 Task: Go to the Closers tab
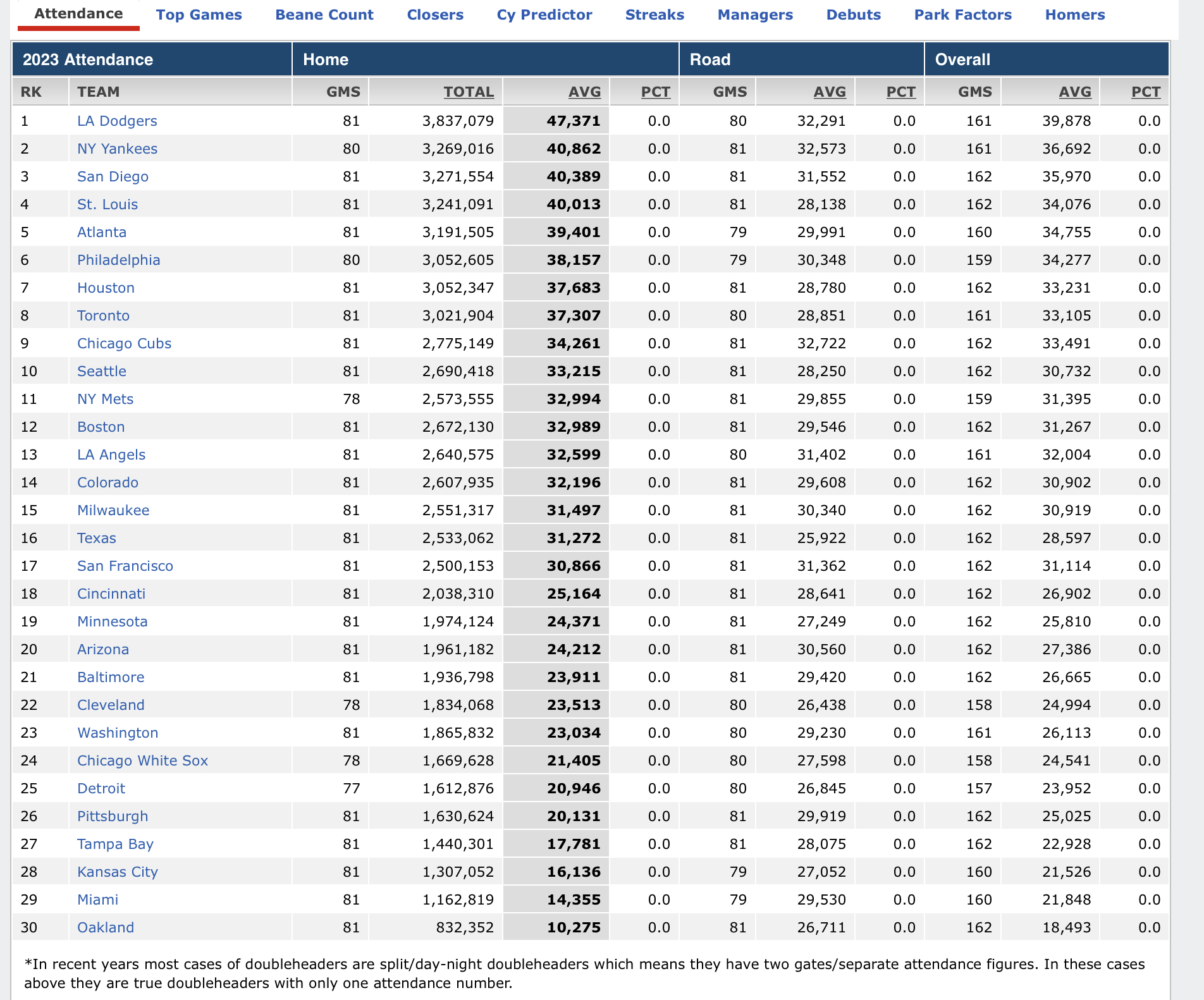435,15
